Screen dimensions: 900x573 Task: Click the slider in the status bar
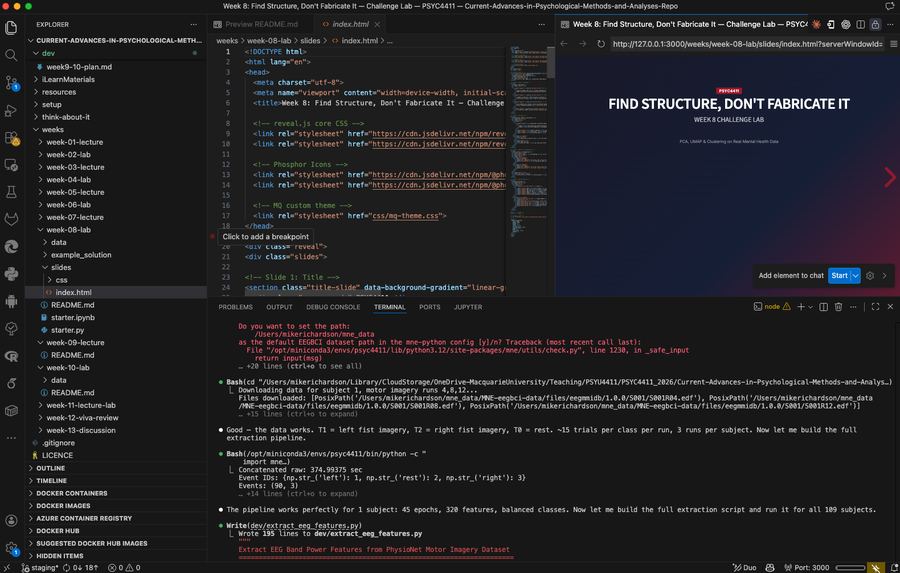(850, 567)
